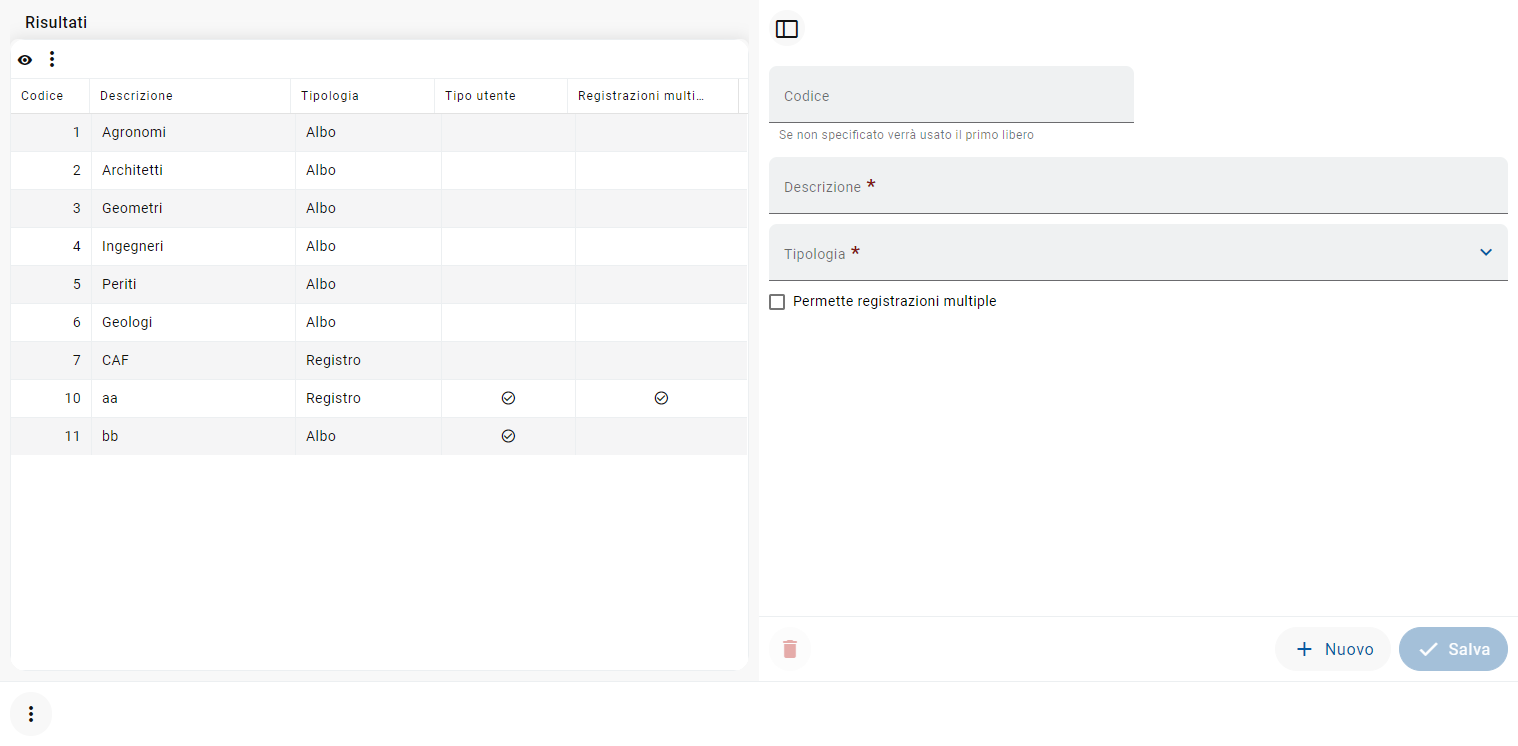Select the Agronomi row
The height and width of the screenshot is (746, 1518).
coord(379,132)
